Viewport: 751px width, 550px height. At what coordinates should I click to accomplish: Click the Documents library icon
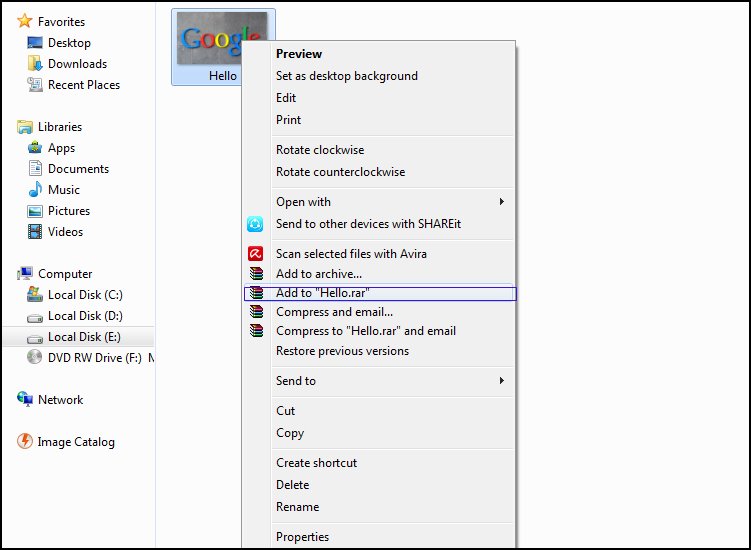[x=35, y=169]
